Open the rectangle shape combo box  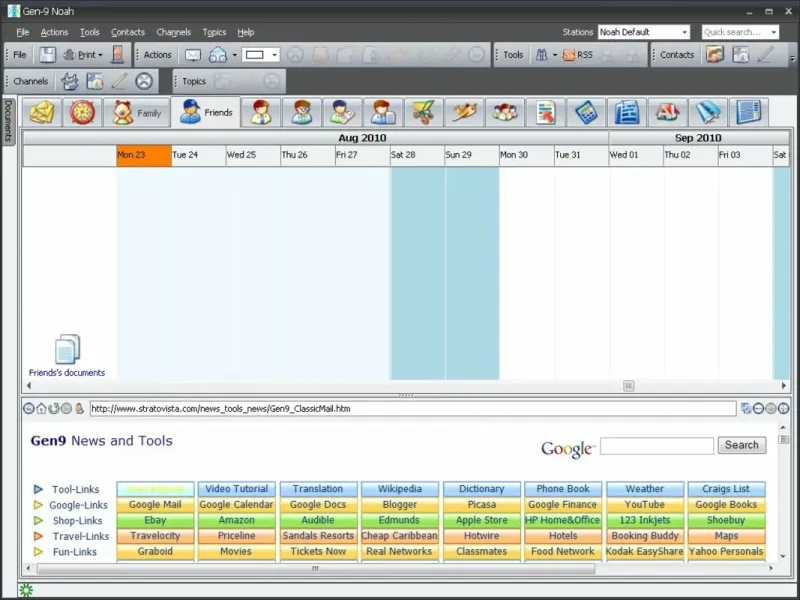(x=261, y=55)
